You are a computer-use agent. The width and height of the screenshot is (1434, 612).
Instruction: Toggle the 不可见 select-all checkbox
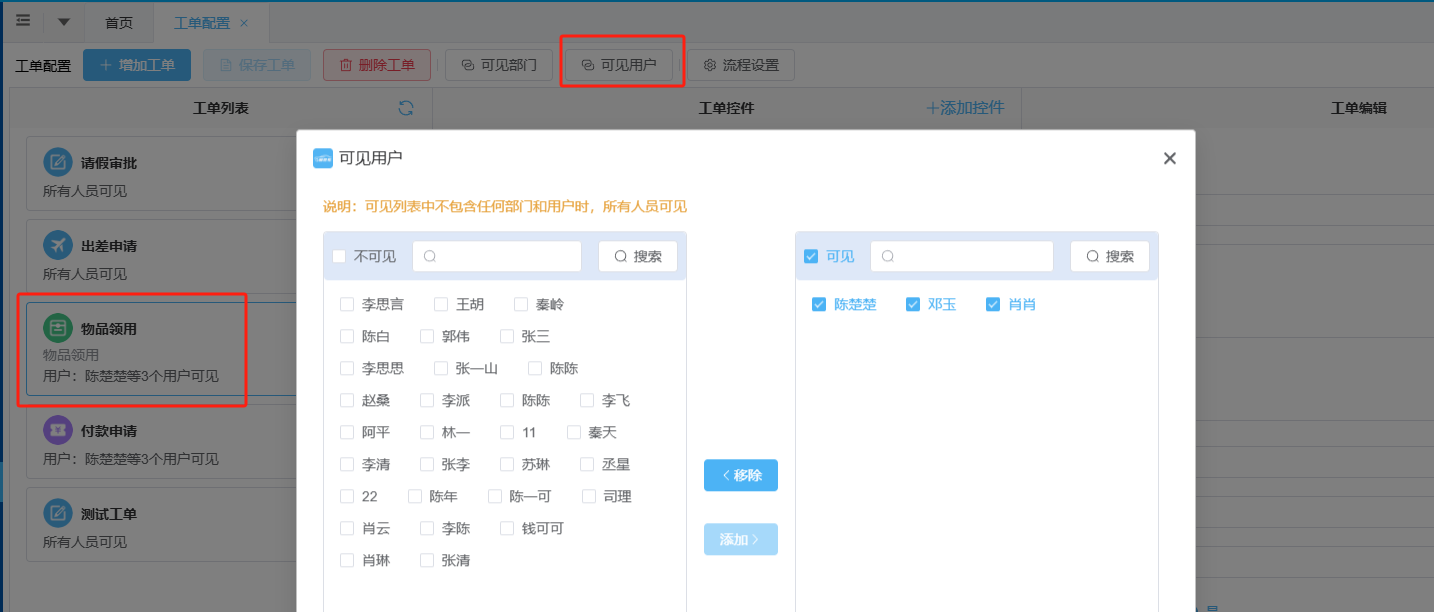[339, 256]
